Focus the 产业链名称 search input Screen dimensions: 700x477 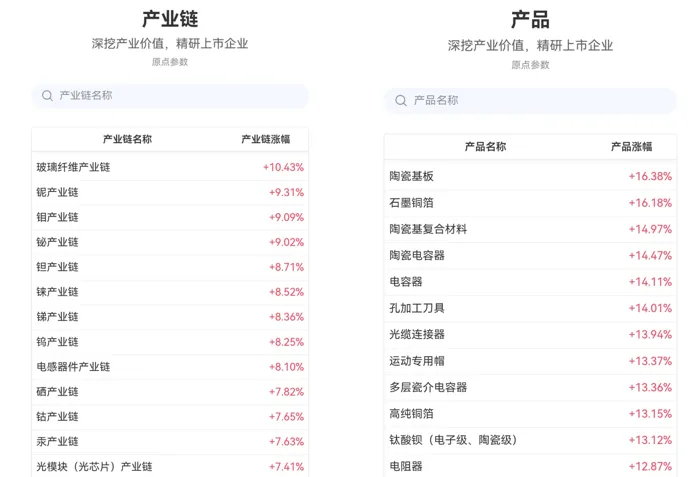point(170,96)
